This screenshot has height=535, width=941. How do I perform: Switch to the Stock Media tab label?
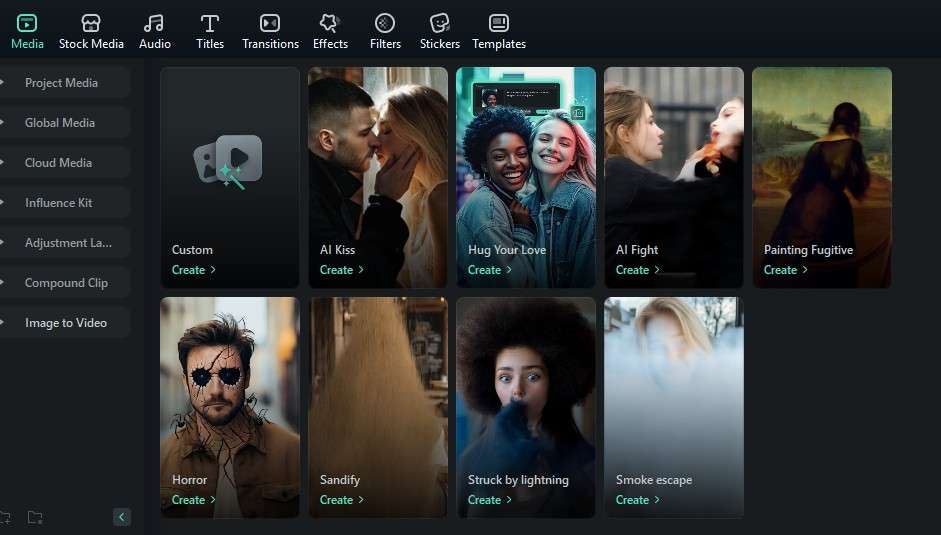click(91, 44)
